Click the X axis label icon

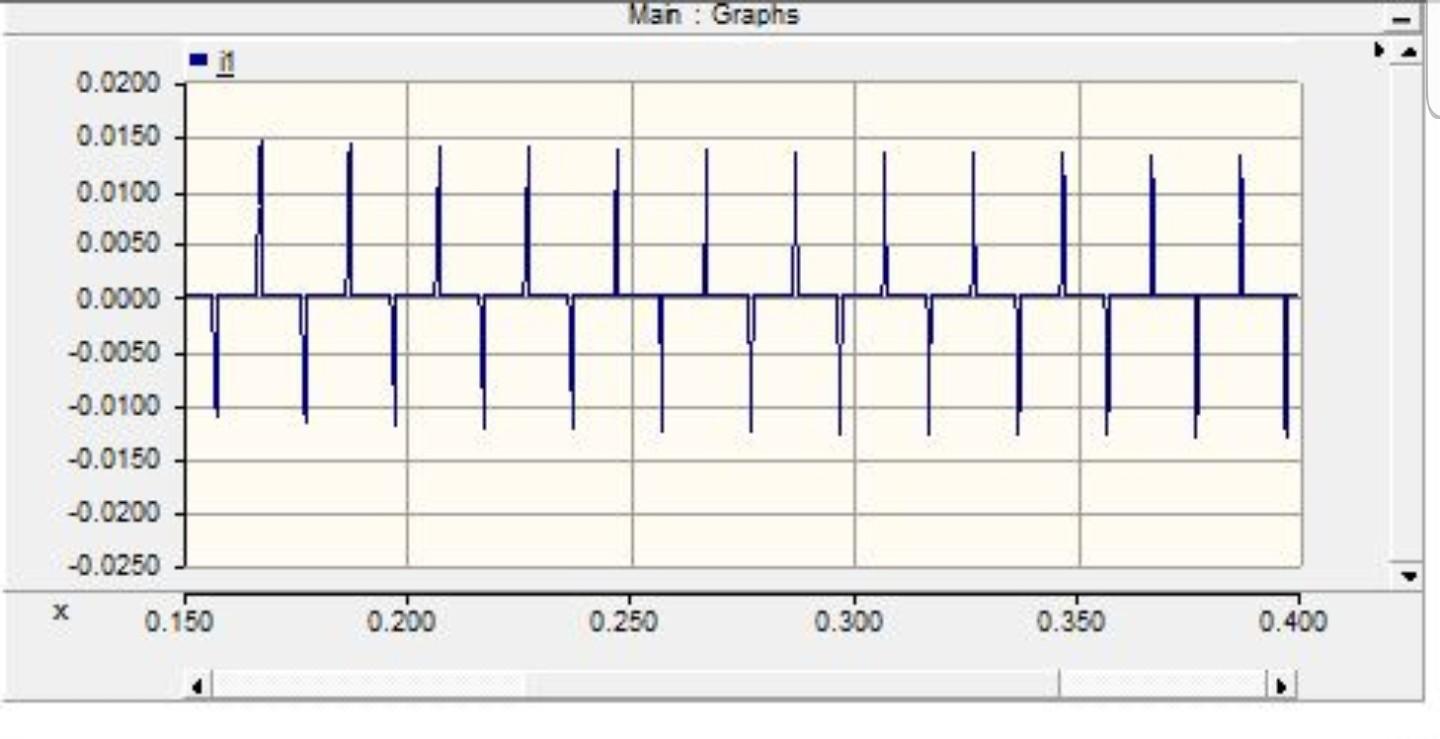60,610
